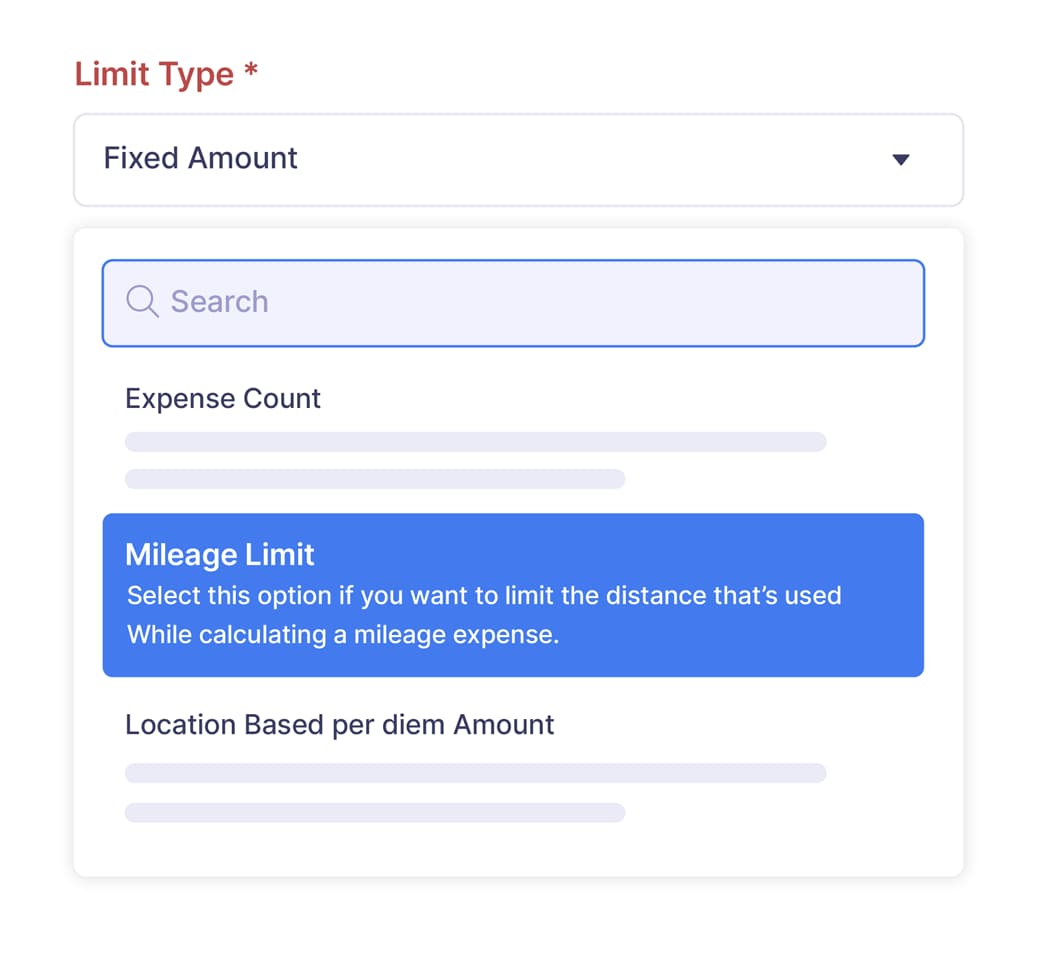Click the first placeholder line under Expense Count
Screen dimensions: 1037x966
[x=475, y=441]
